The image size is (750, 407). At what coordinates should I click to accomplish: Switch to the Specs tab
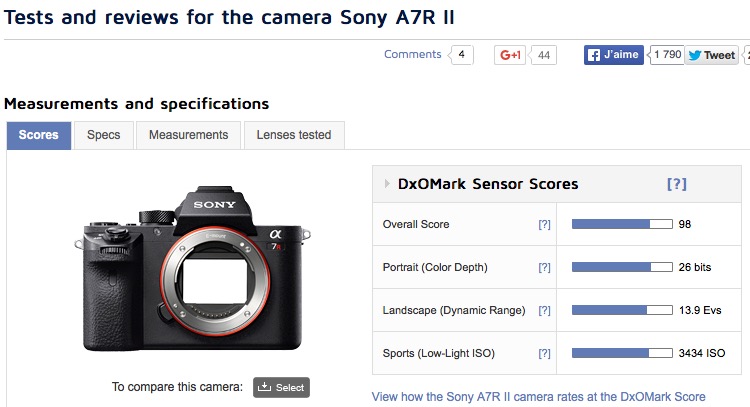[x=104, y=135]
